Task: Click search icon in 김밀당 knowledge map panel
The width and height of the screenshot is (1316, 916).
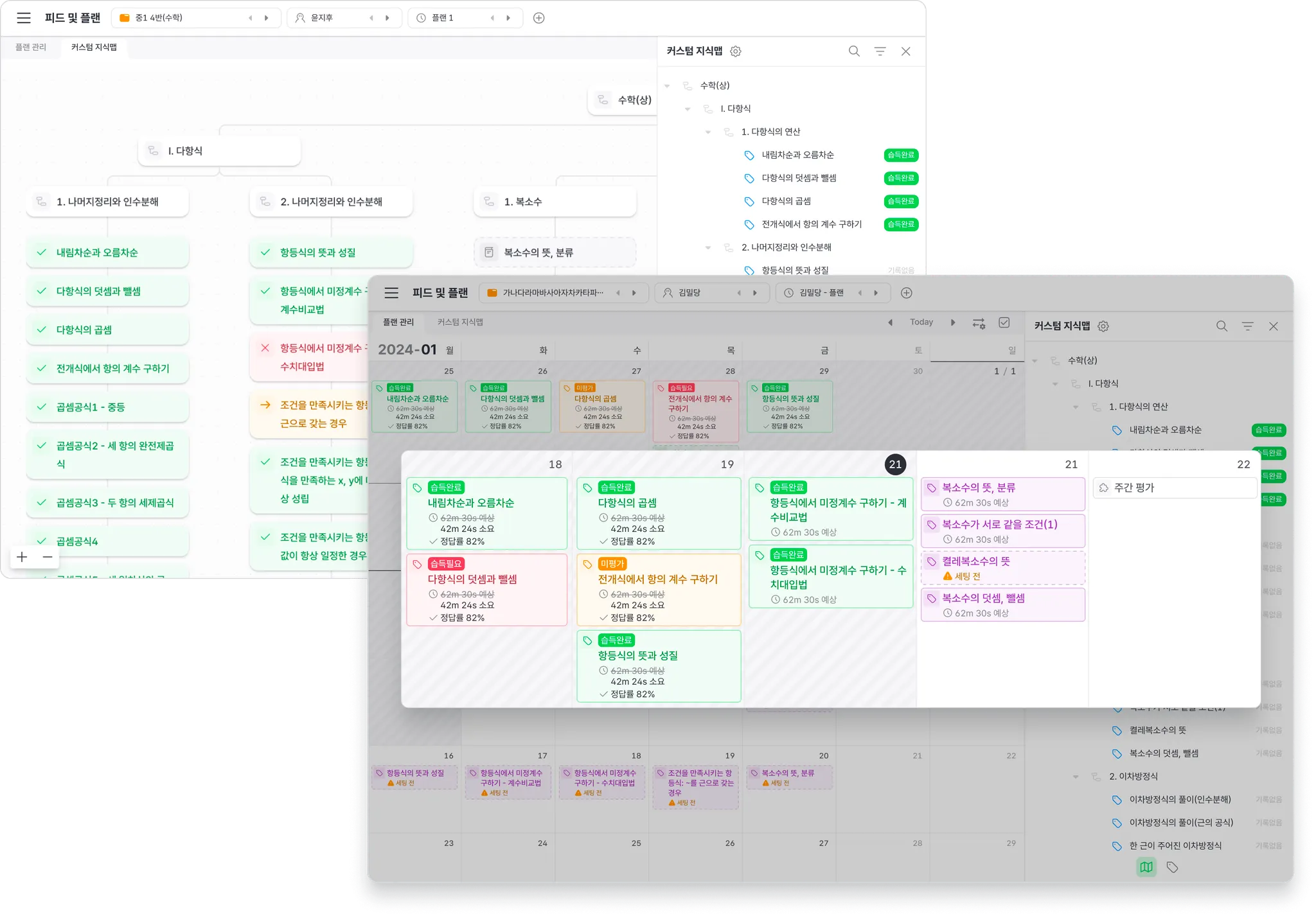Action: (1222, 326)
